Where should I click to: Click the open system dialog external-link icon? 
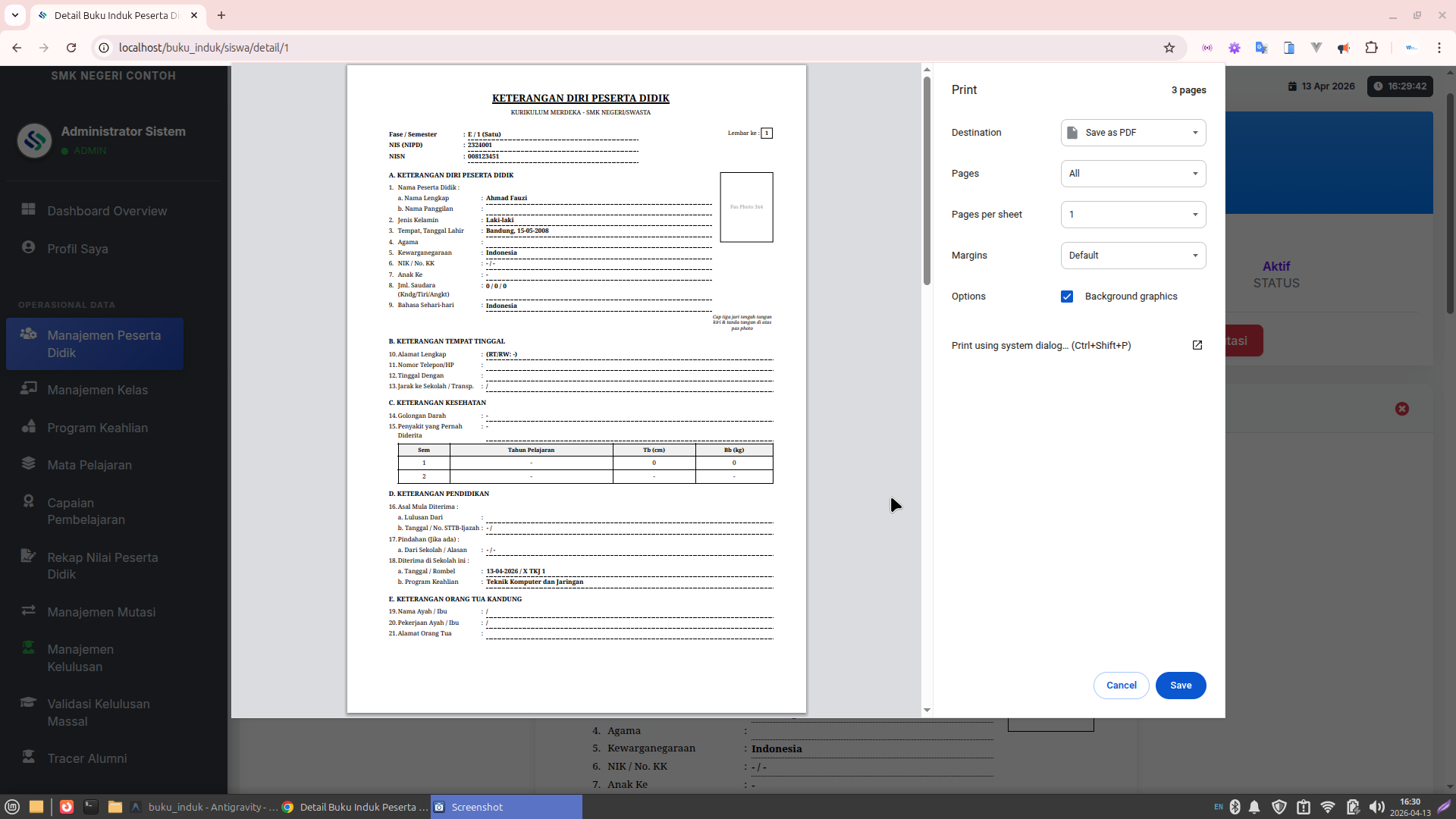tap(1197, 345)
